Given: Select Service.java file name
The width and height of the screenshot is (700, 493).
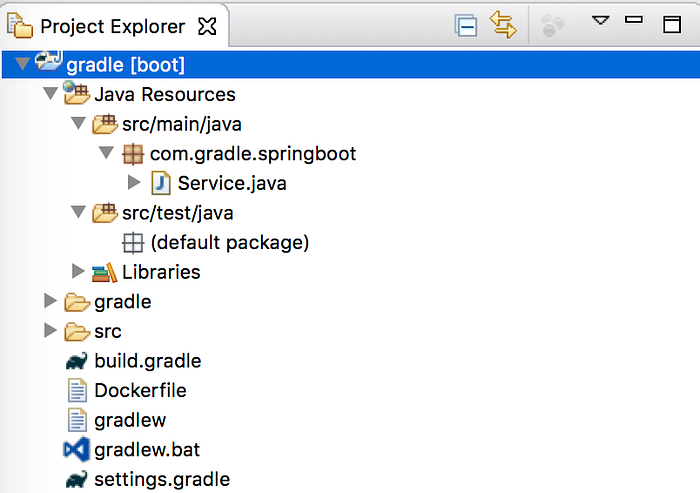Looking at the screenshot, I should pyautogui.click(x=232, y=184).
